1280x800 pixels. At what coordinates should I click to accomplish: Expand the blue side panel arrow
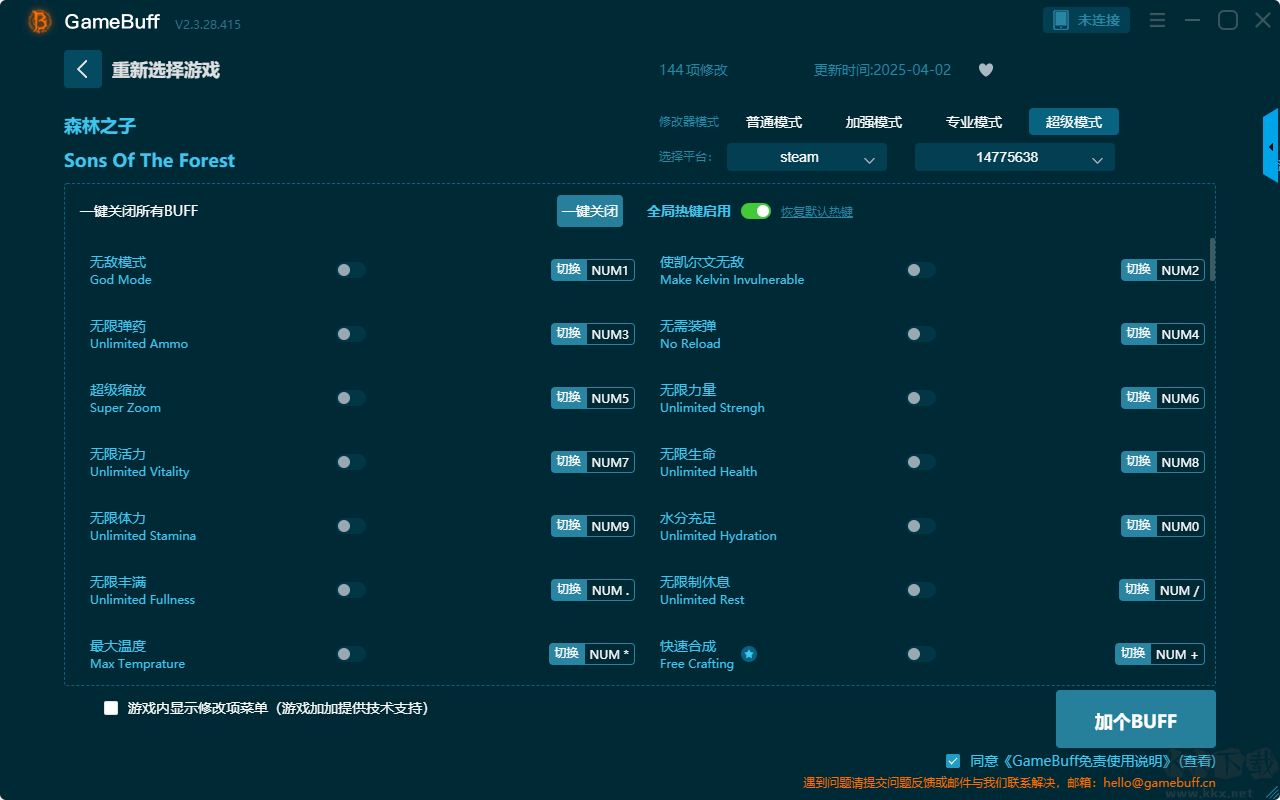click(x=1271, y=146)
